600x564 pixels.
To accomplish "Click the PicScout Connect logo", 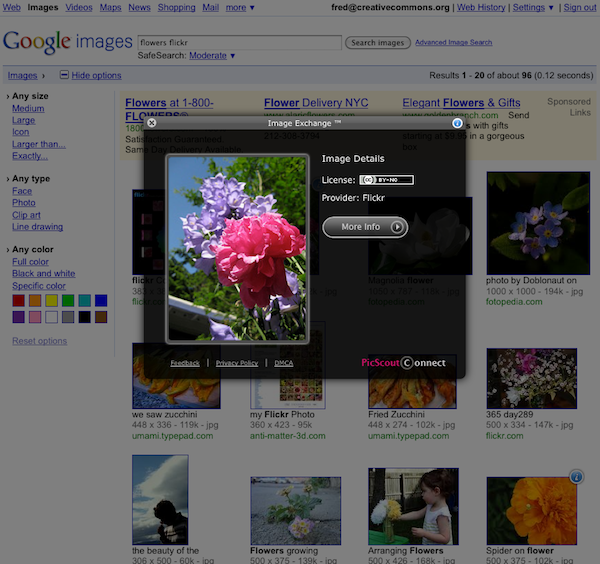I will coord(403,363).
